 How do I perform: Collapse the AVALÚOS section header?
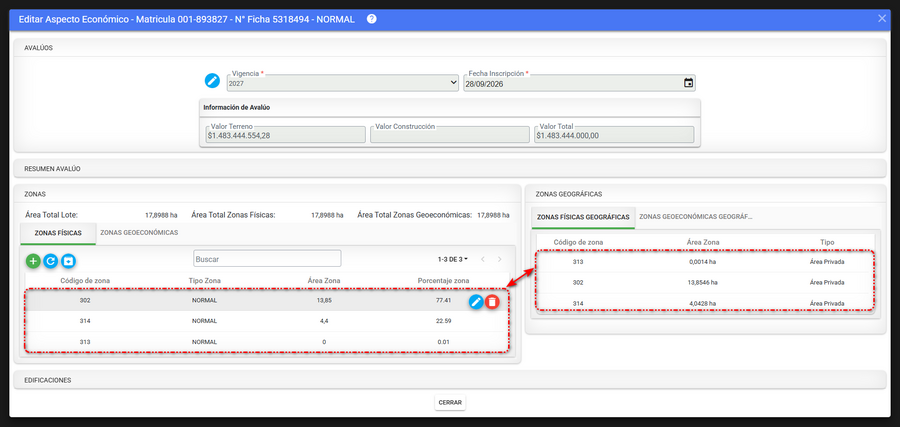(450, 48)
